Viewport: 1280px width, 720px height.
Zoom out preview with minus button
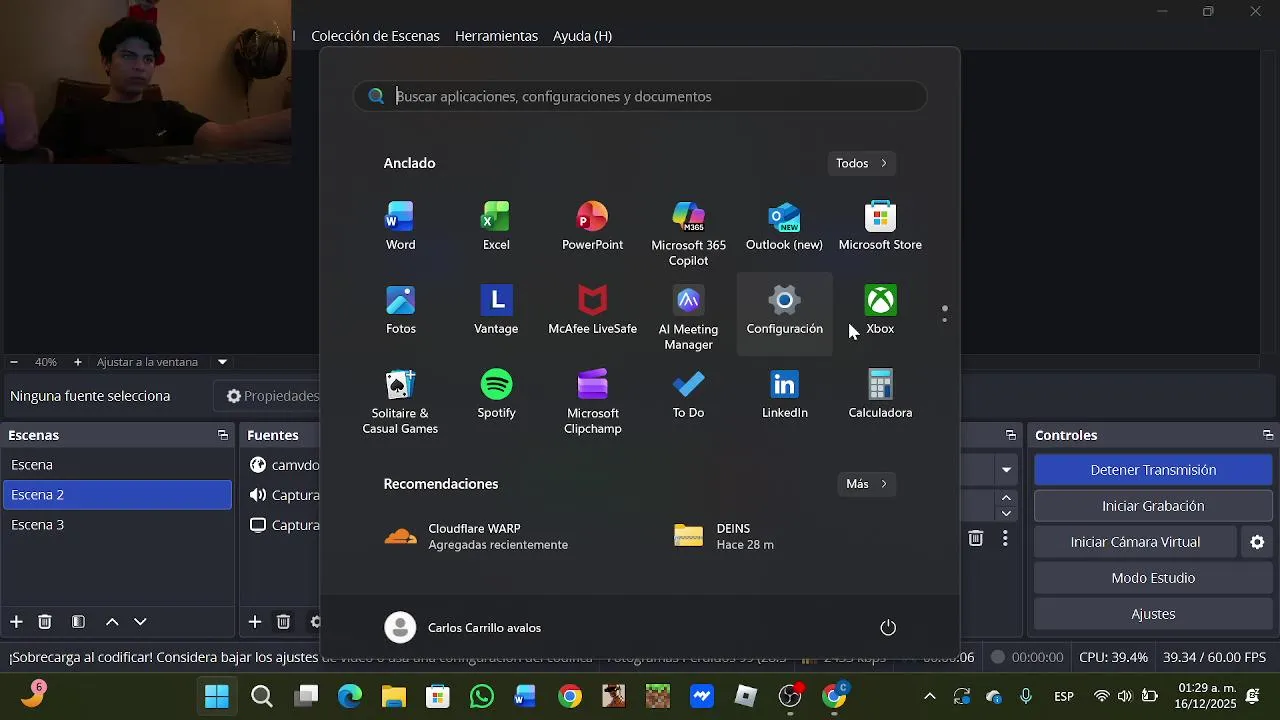[14, 362]
